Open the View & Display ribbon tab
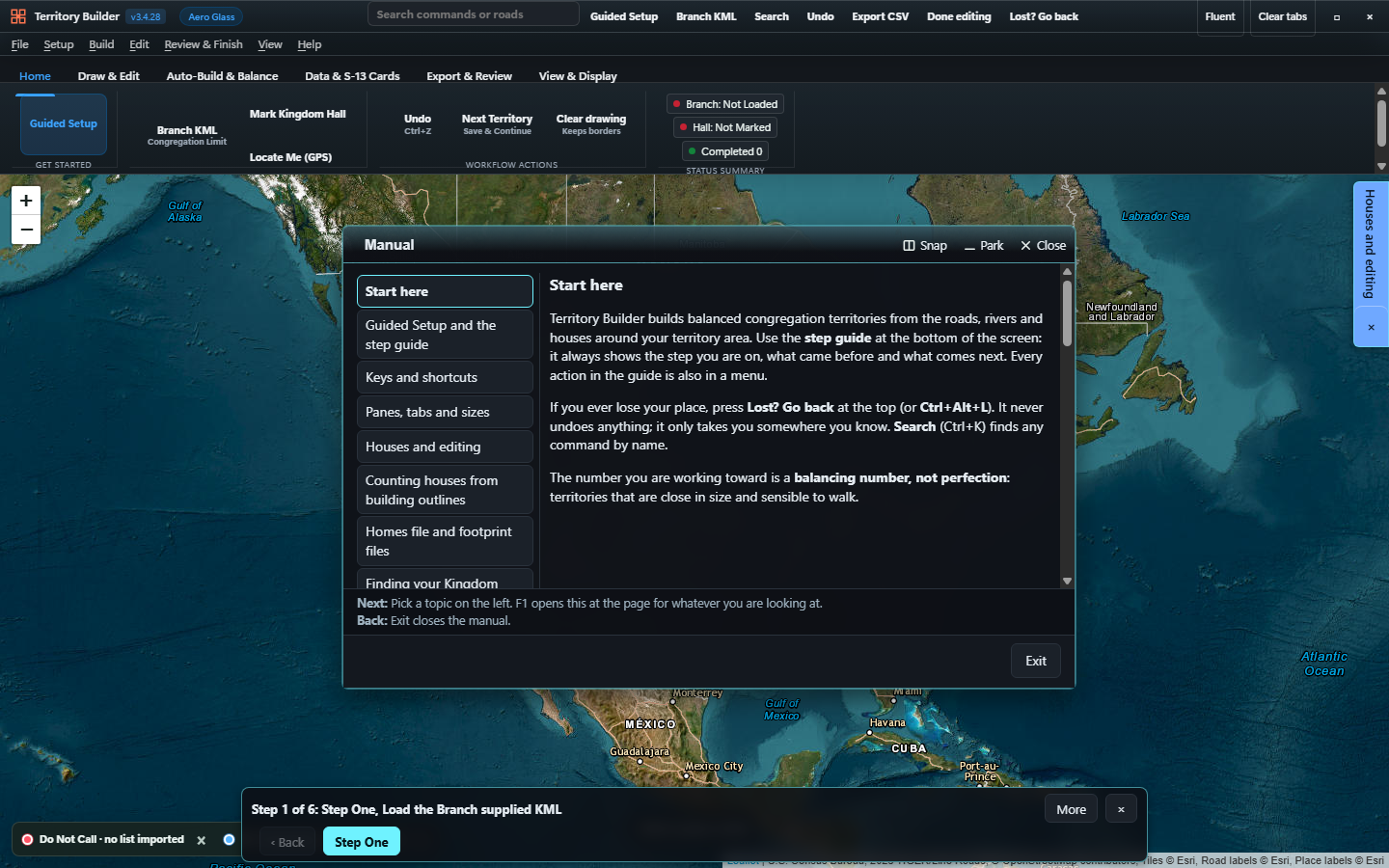 click(x=578, y=76)
